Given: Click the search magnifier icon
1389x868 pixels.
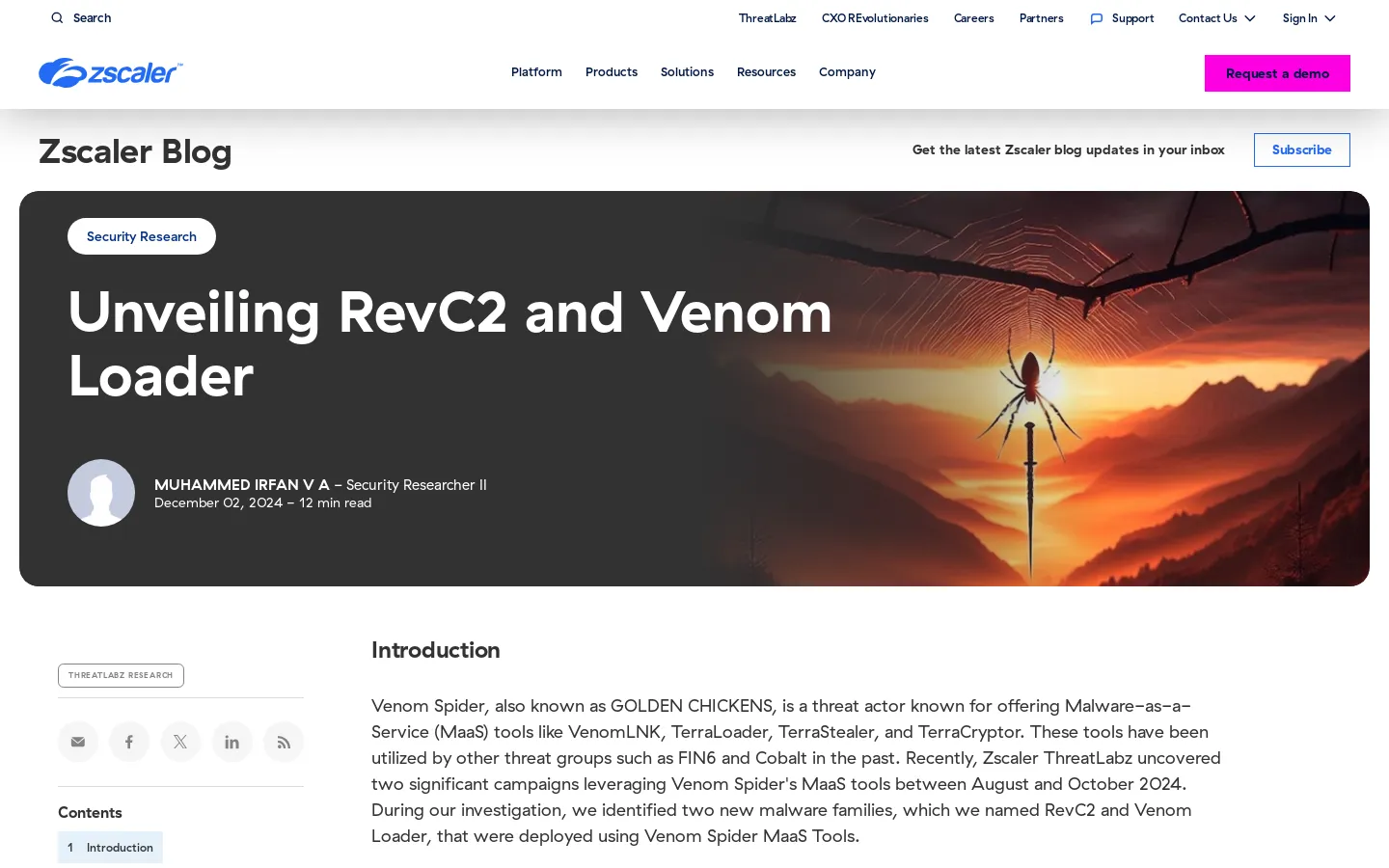Looking at the screenshot, I should coord(57,18).
